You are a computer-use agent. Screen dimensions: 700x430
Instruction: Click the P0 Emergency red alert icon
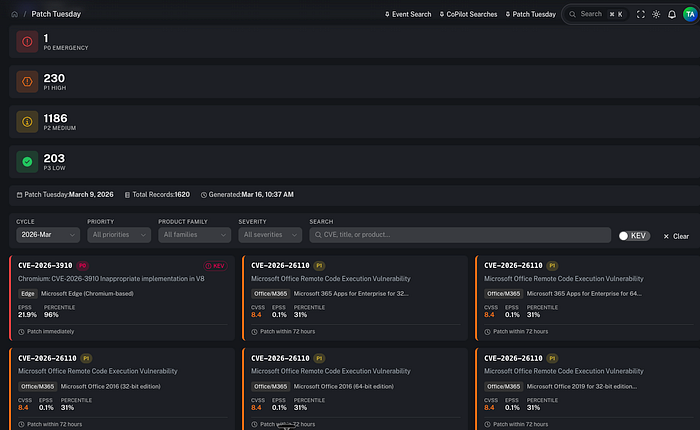(27, 42)
